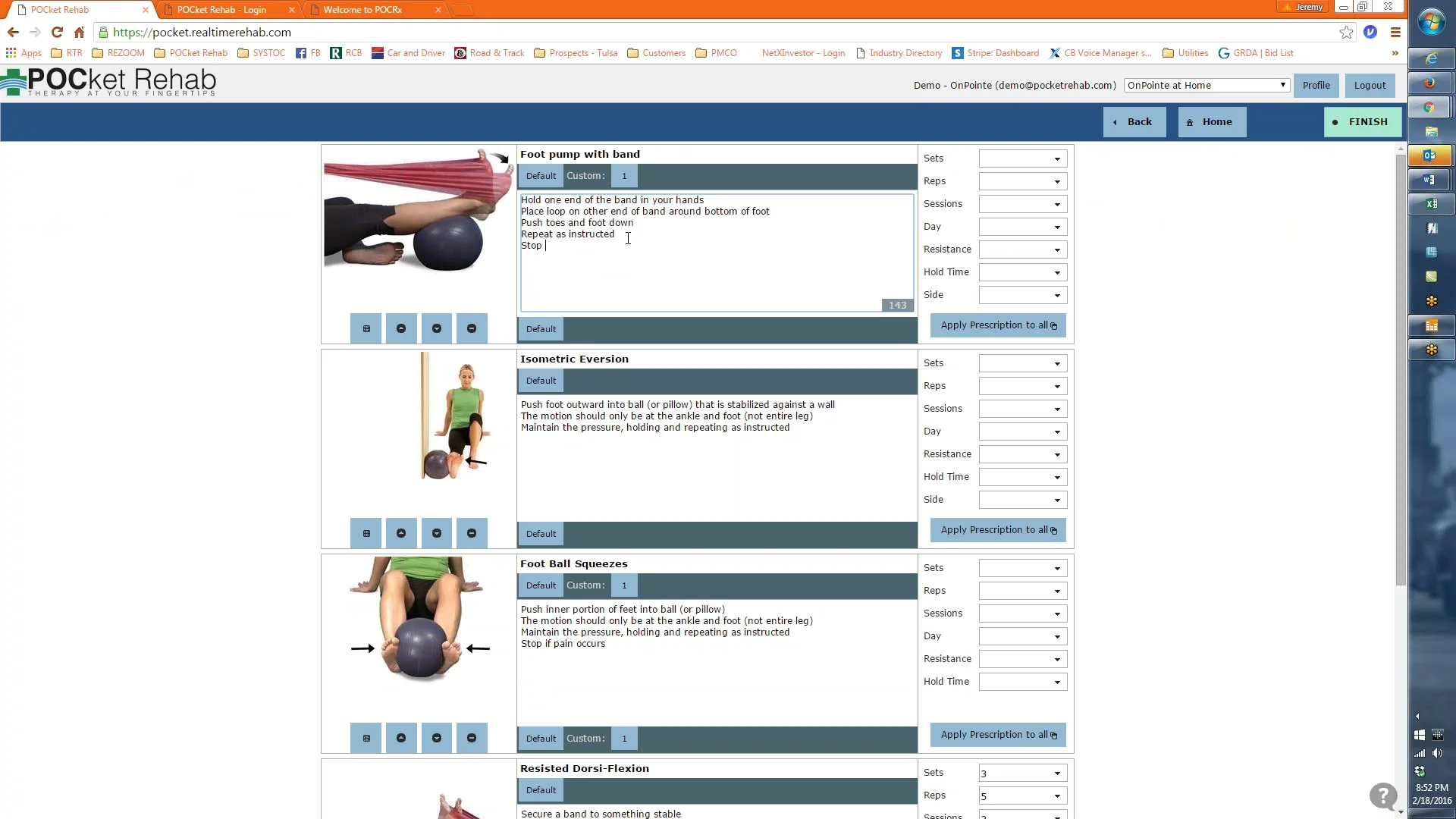
Task: Remove Isometric Eversion exercise
Action: [472, 533]
